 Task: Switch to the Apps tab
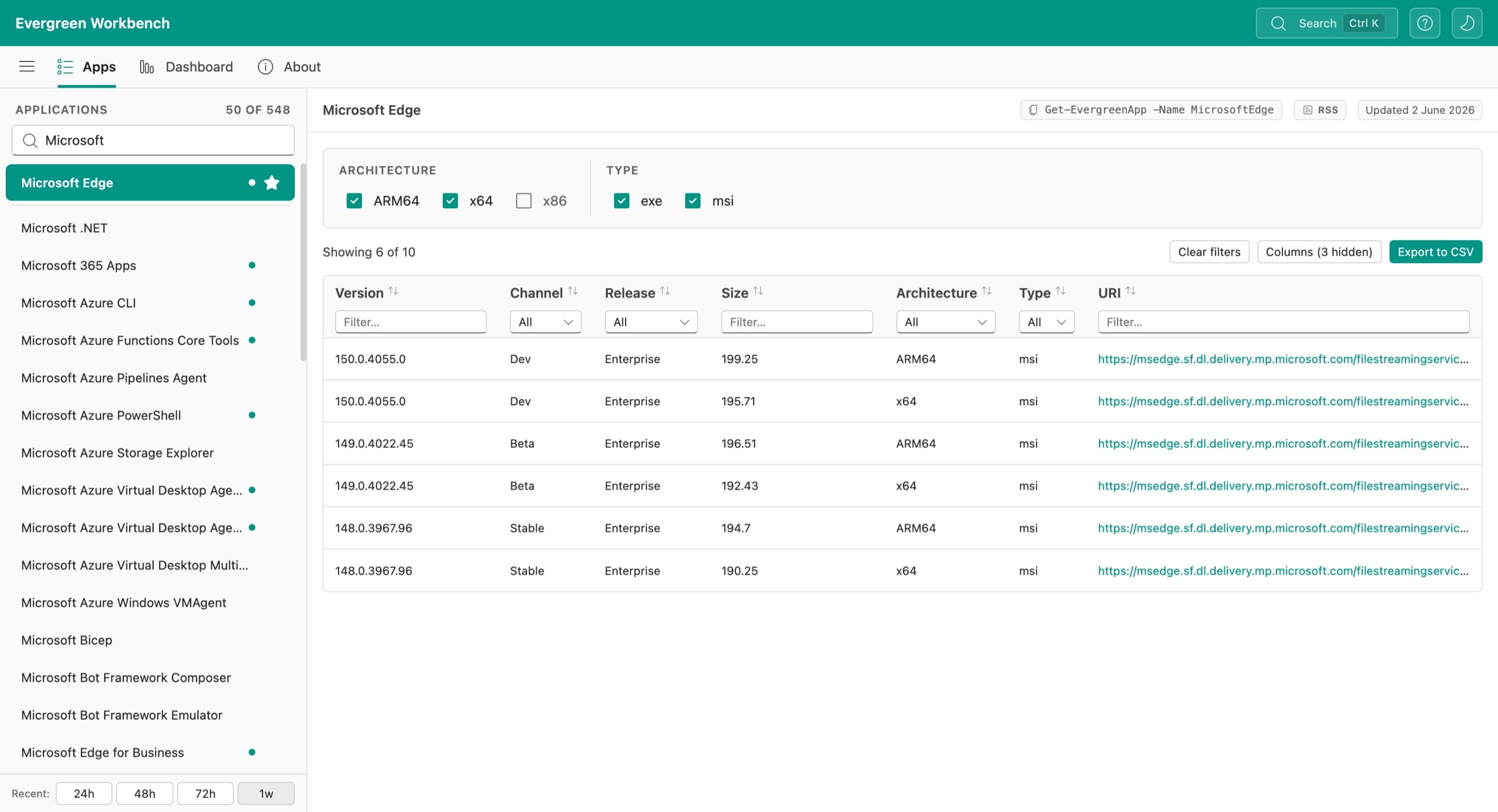point(86,67)
